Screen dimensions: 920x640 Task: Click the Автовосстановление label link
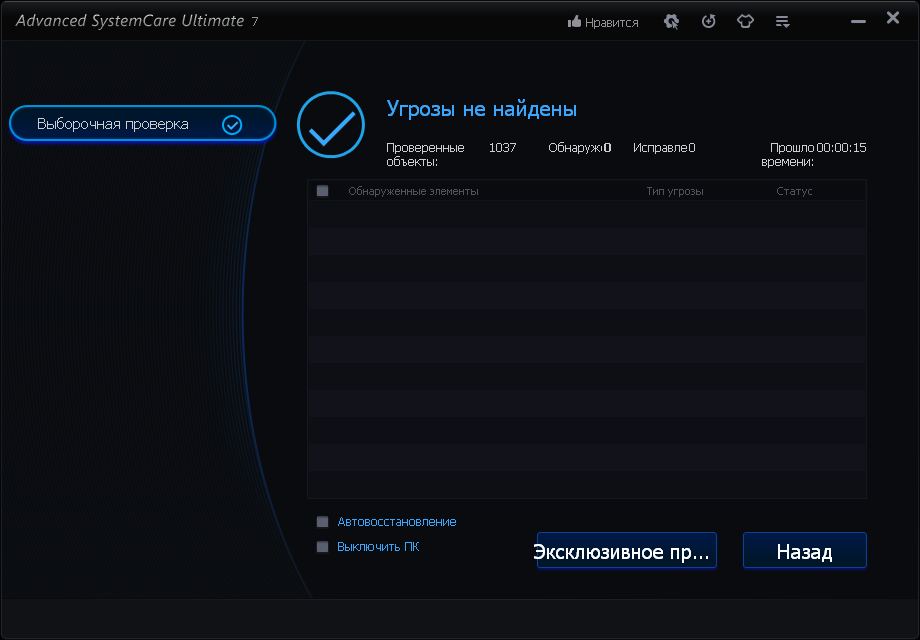pos(397,522)
